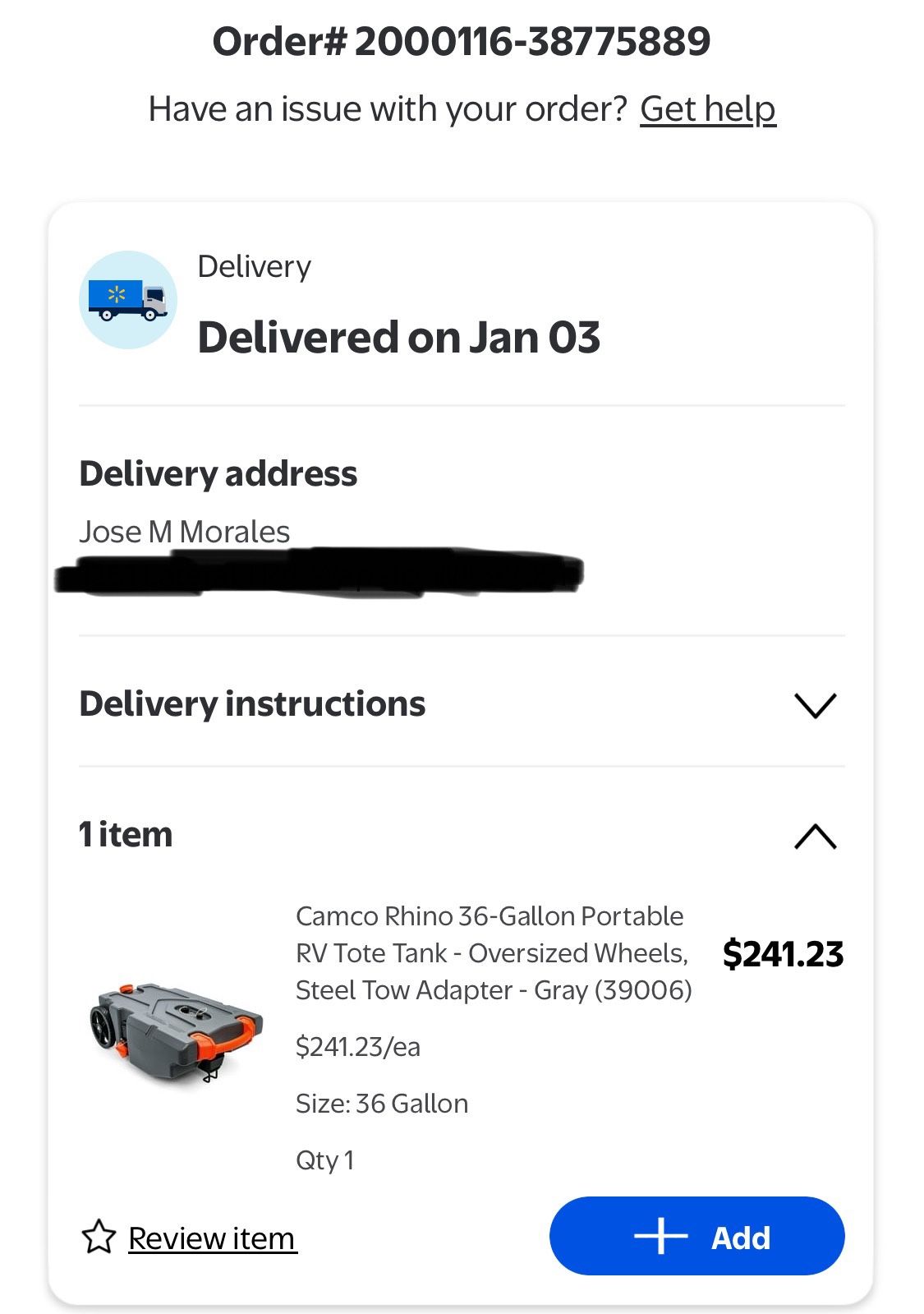This screenshot has height=1314, width=924.
Task: Click the Walmart delivery truck icon
Action: point(127,300)
